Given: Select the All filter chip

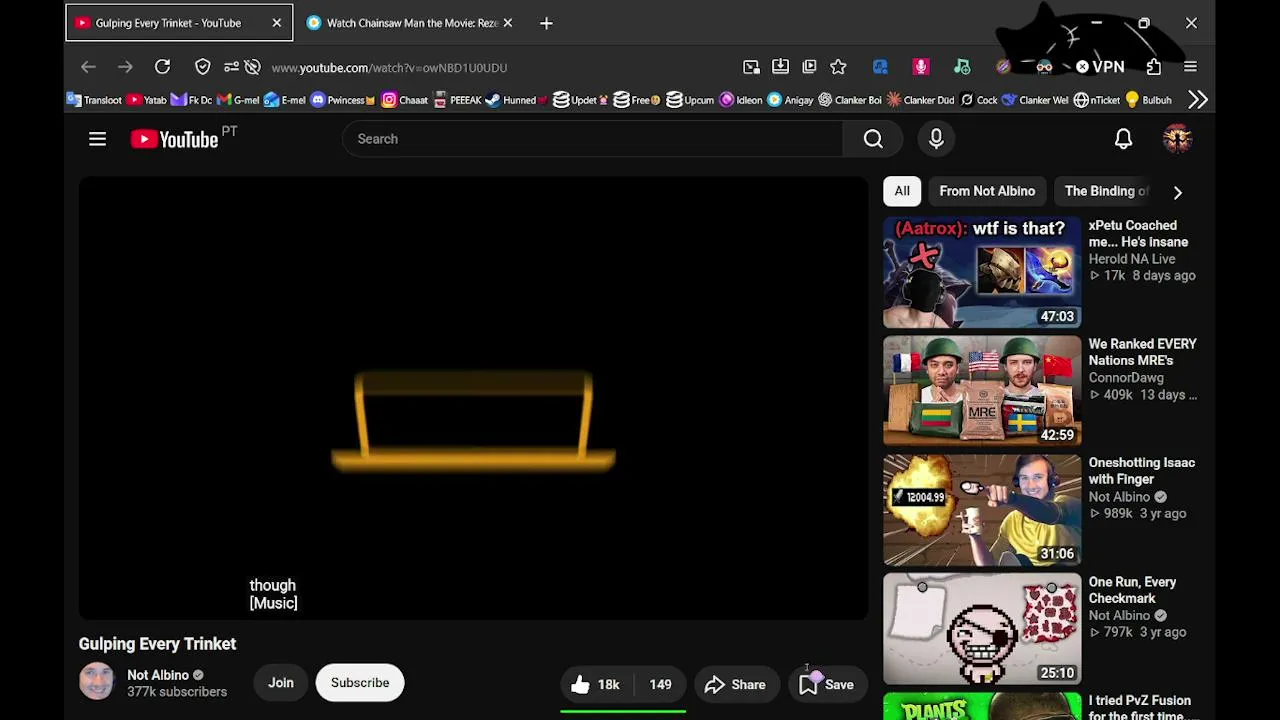Looking at the screenshot, I should click(x=902, y=191).
